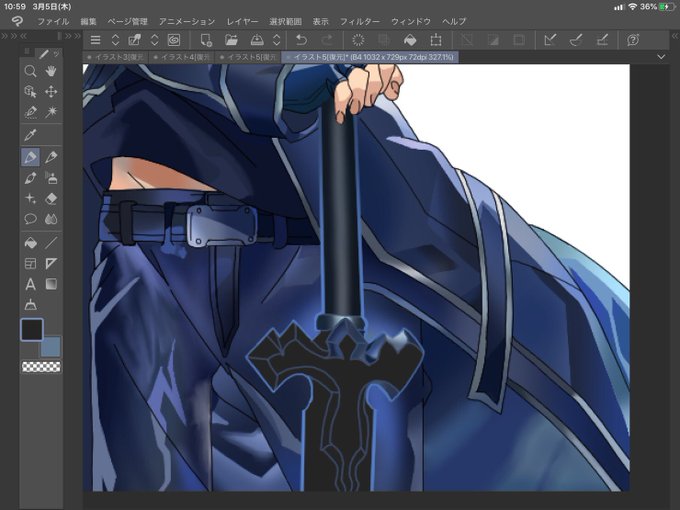Open the ファイル menu
Image resolution: width=680 pixels, height=510 pixels.
coord(53,21)
